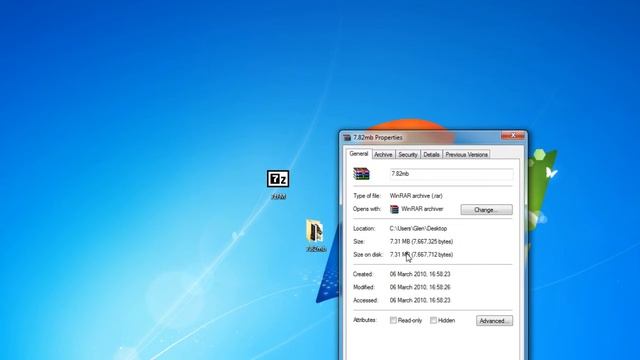Click the Accessed date value
The width and height of the screenshot is (640, 360).
coord(420,300)
